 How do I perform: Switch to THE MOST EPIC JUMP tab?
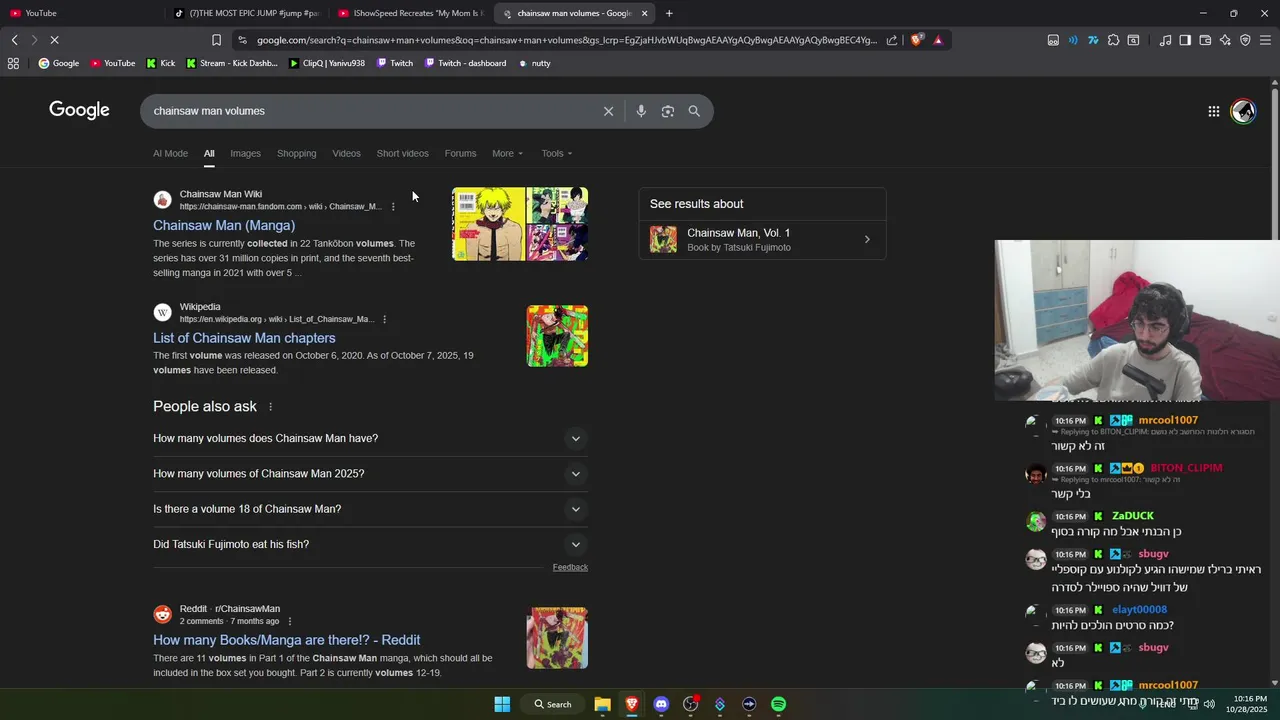(247, 13)
